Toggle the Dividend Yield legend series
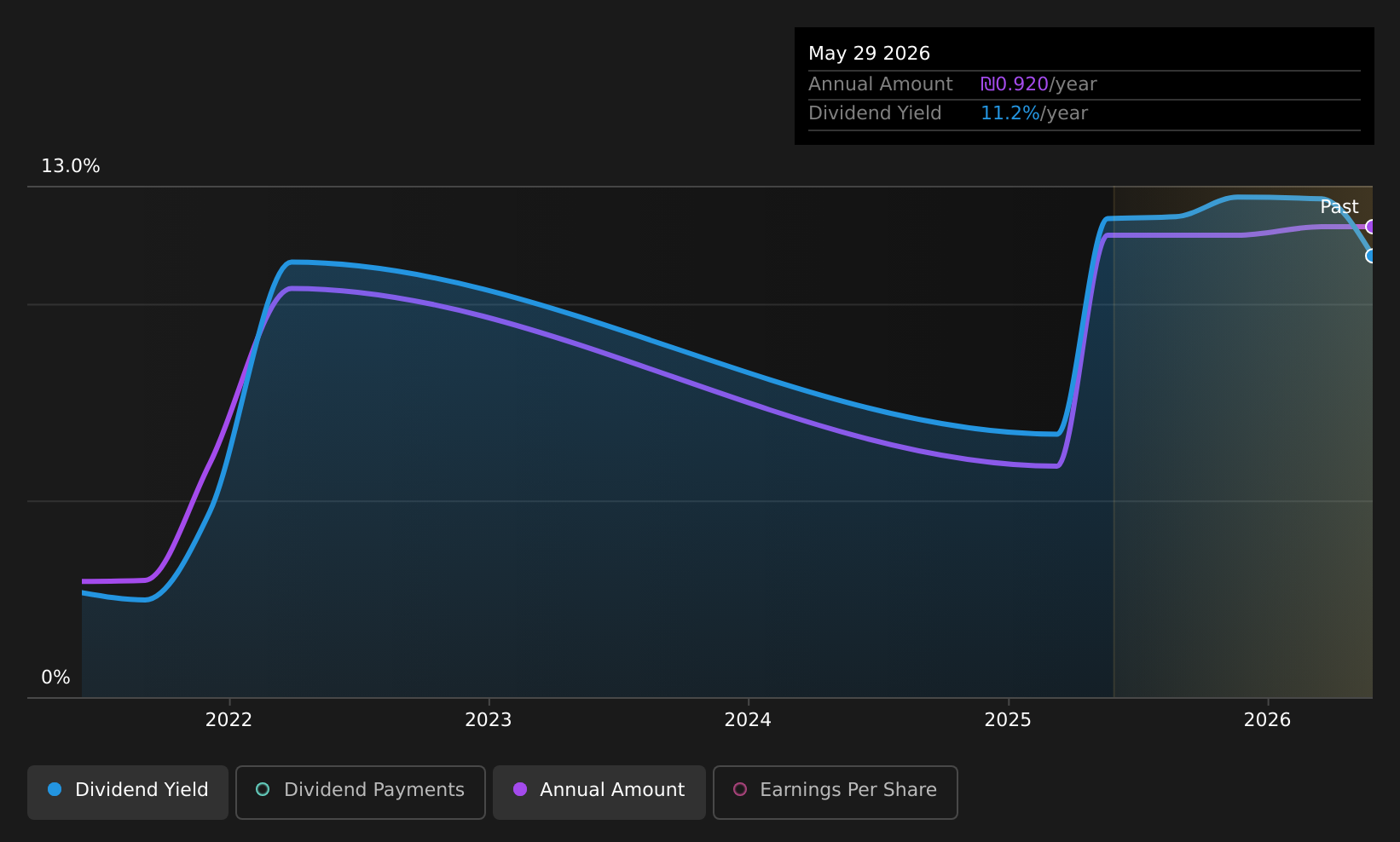This screenshot has width=1400, height=842. (128, 792)
